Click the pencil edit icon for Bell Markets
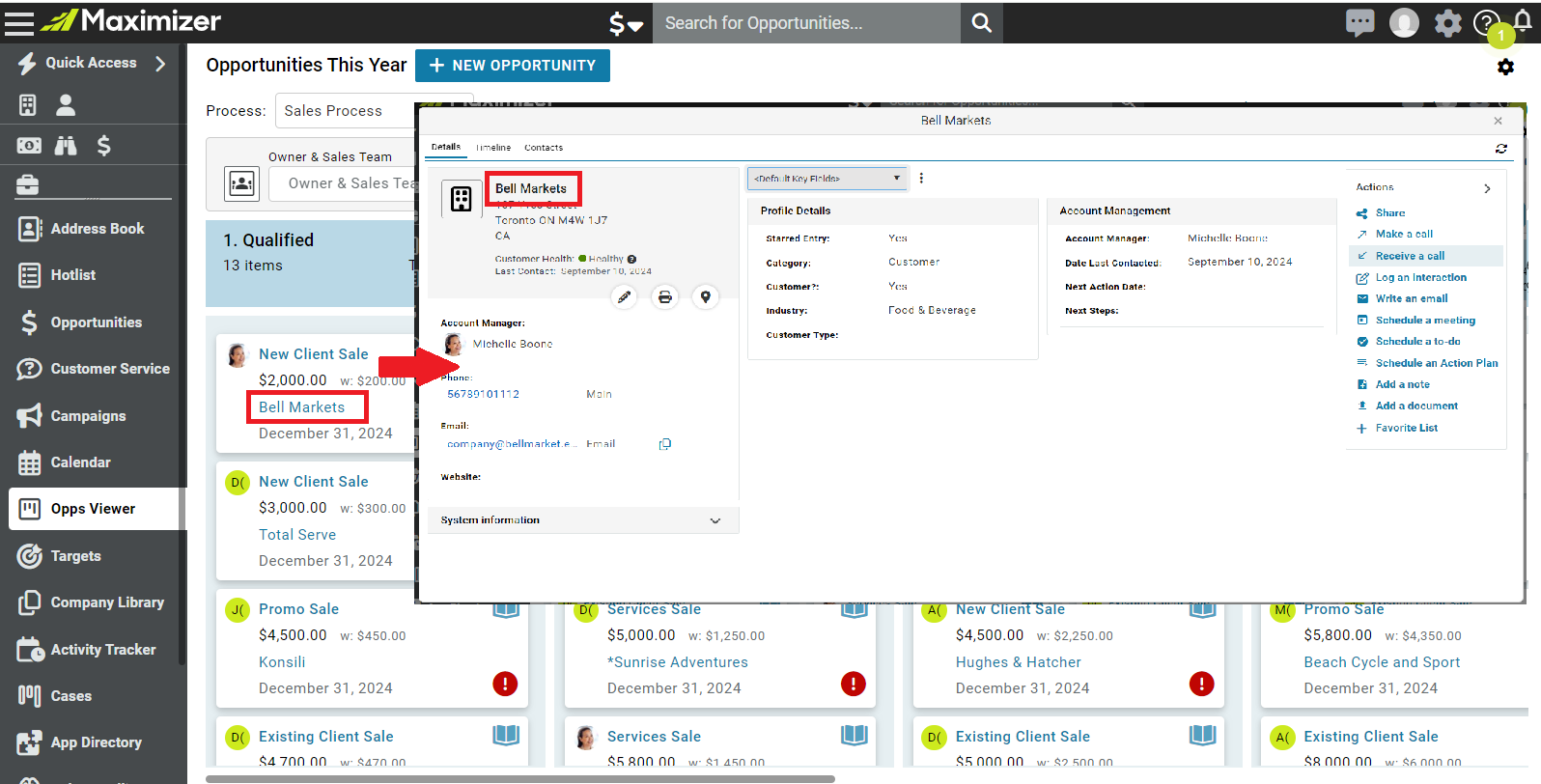The height and width of the screenshot is (784, 1541). pos(625,297)
